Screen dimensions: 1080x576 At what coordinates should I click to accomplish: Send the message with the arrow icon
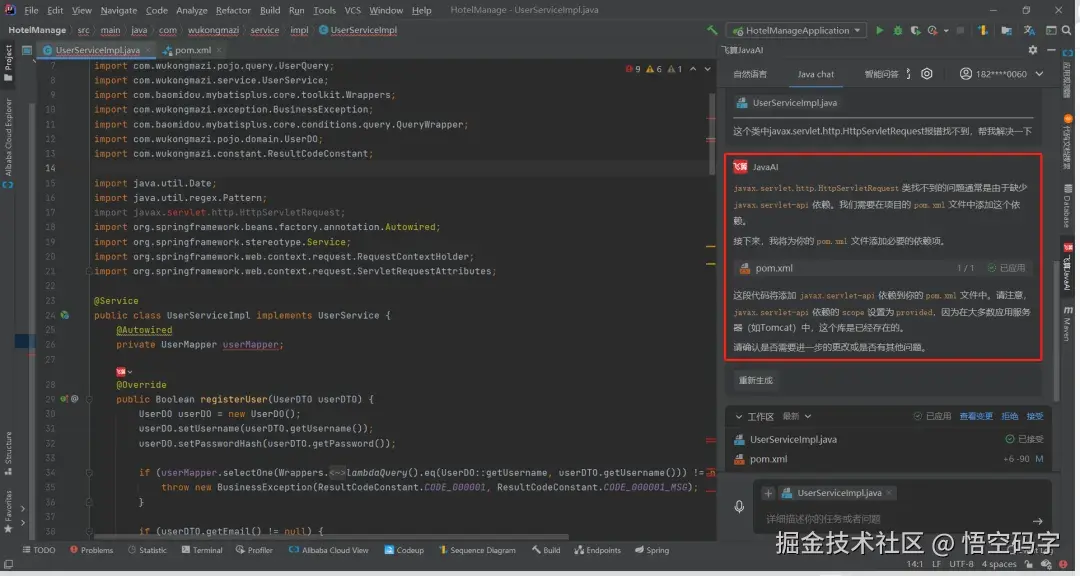(x=1037, y=521)
